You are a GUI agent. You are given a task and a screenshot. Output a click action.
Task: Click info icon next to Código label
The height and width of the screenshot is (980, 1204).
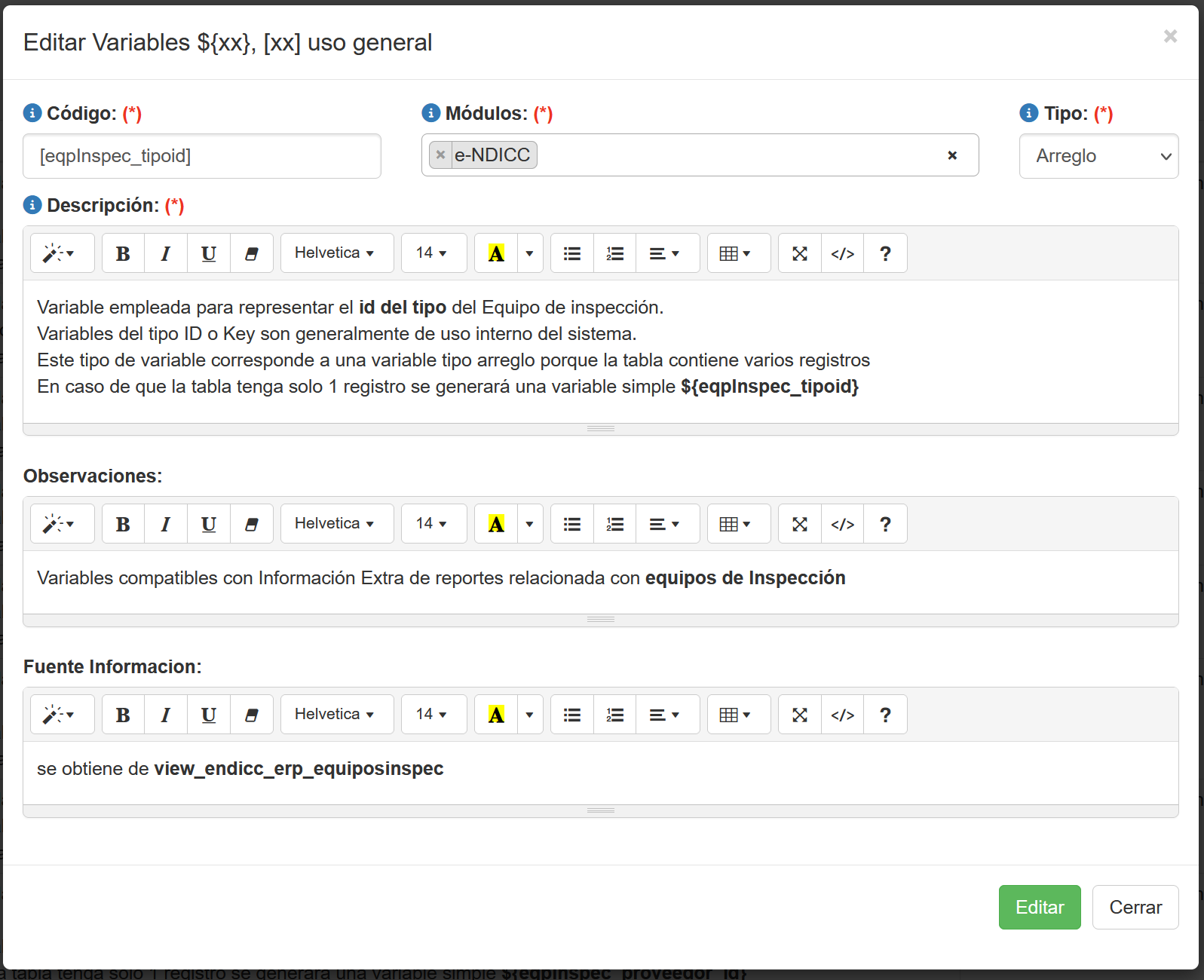point(32,113)
